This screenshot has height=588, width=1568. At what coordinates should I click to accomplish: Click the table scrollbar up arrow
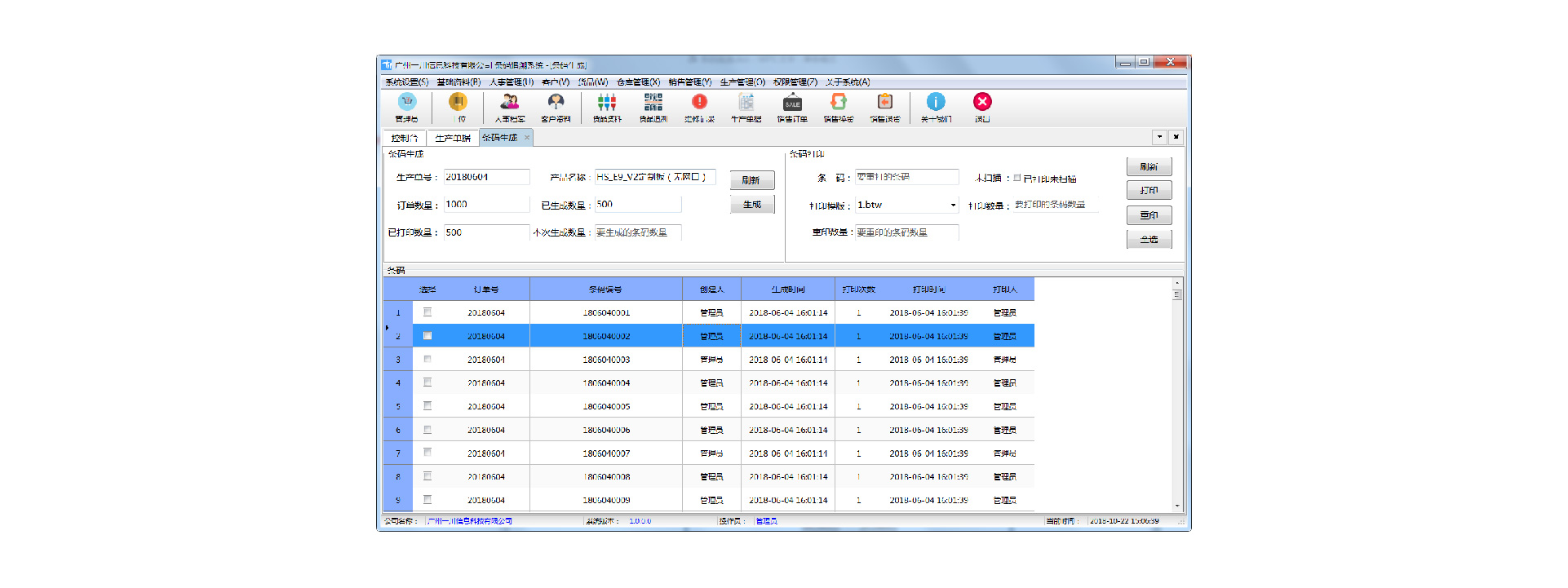tap(1176, 283)
